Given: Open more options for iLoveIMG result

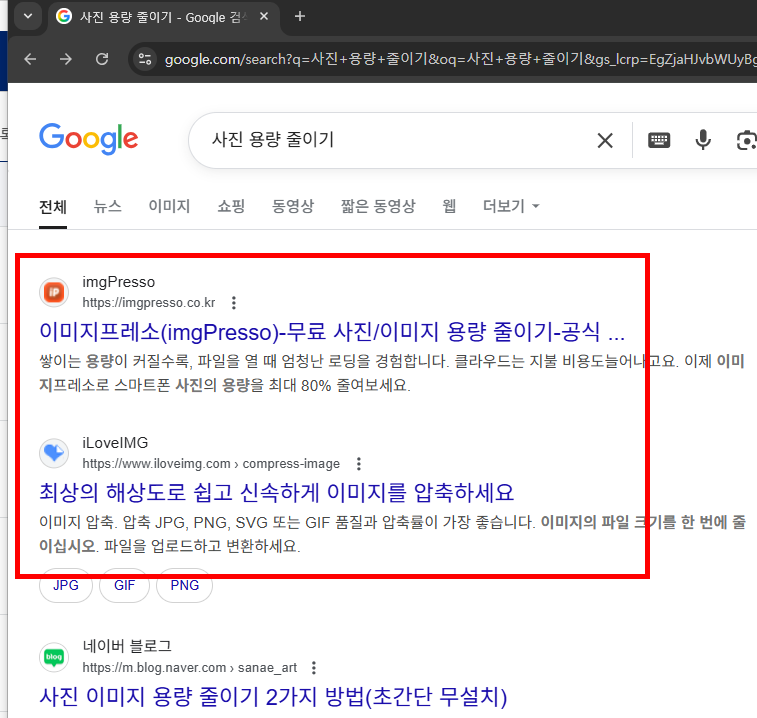Looking at the screenshot, I should [x=359, y=464].
